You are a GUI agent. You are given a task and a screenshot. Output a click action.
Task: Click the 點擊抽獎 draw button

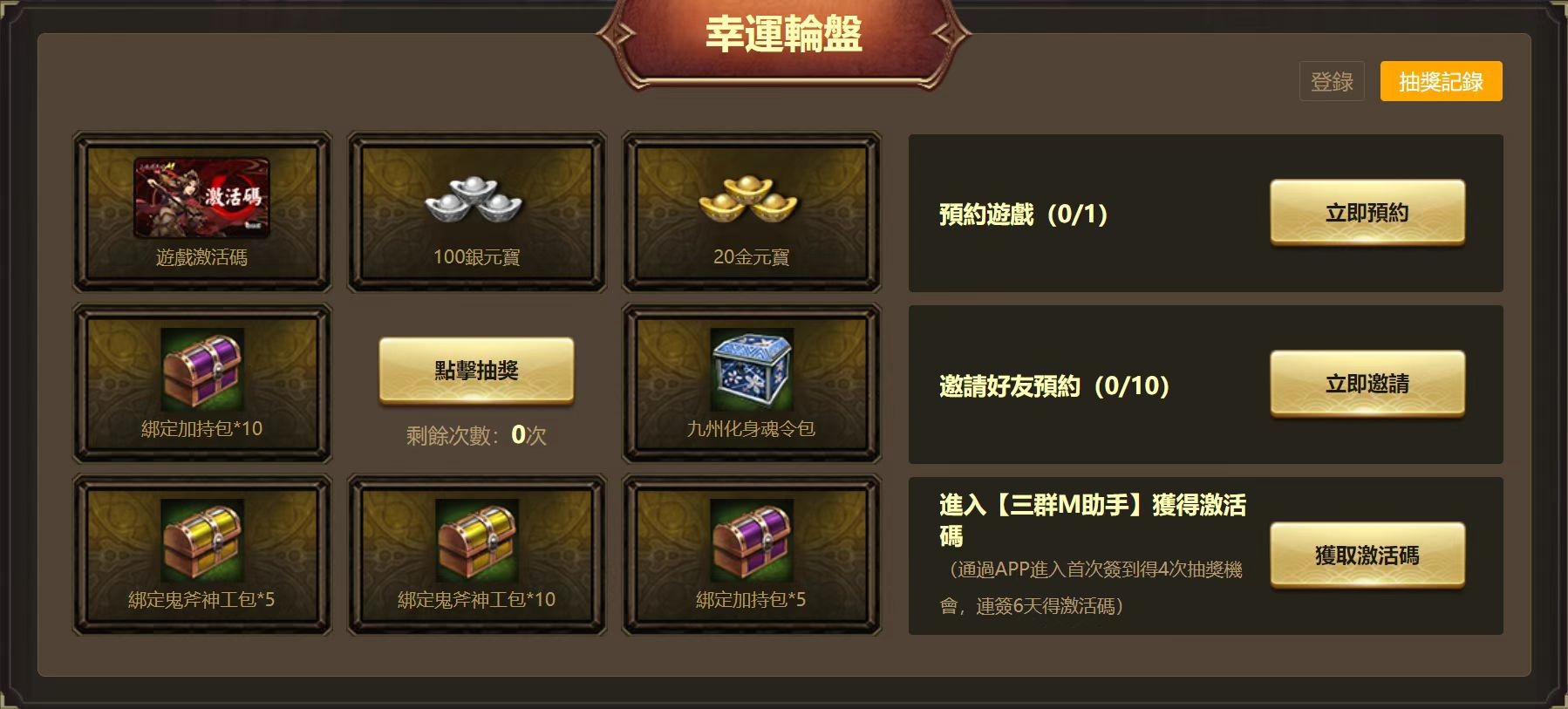click(x=476, y=371)
